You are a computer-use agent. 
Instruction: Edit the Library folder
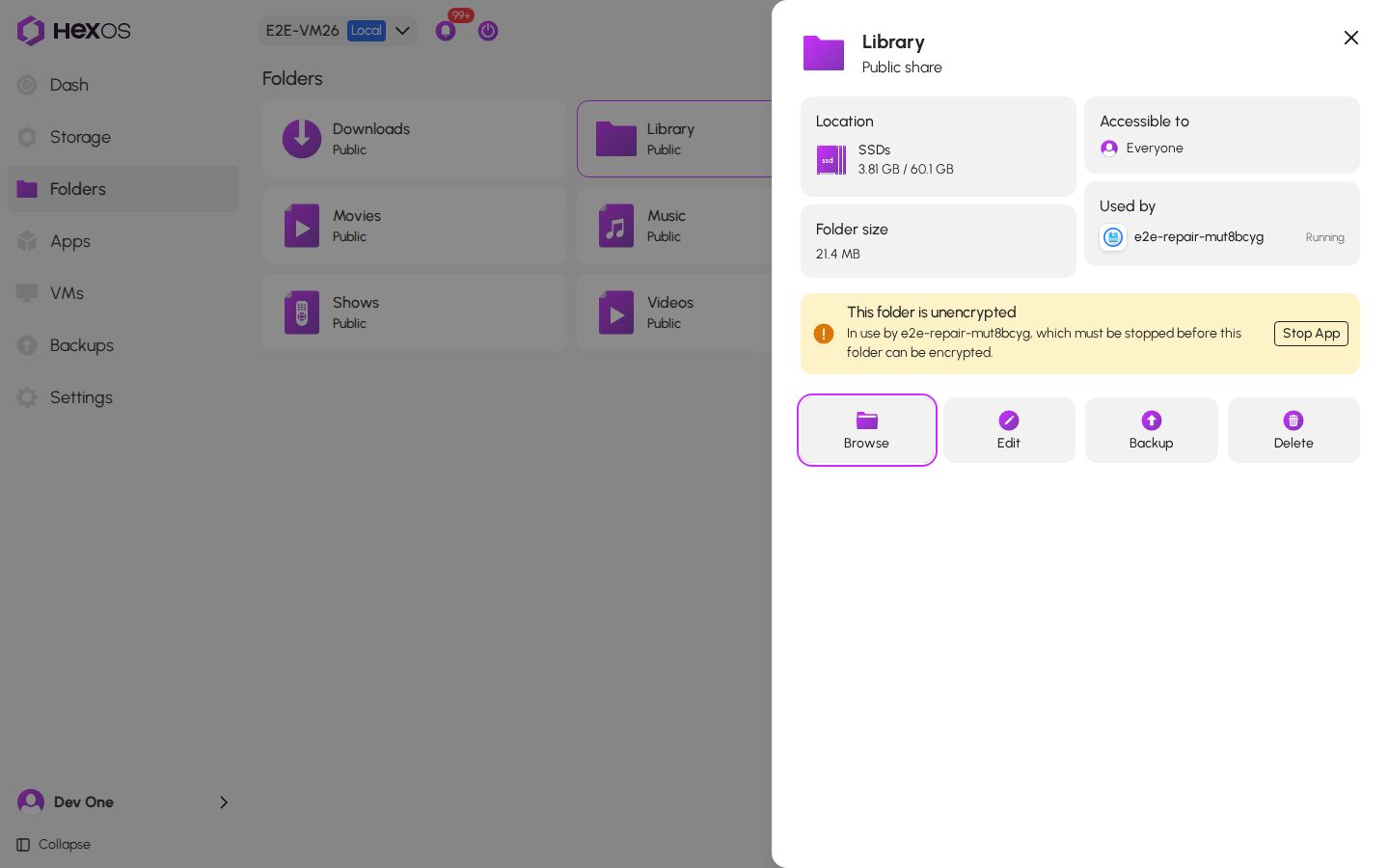1009,430
